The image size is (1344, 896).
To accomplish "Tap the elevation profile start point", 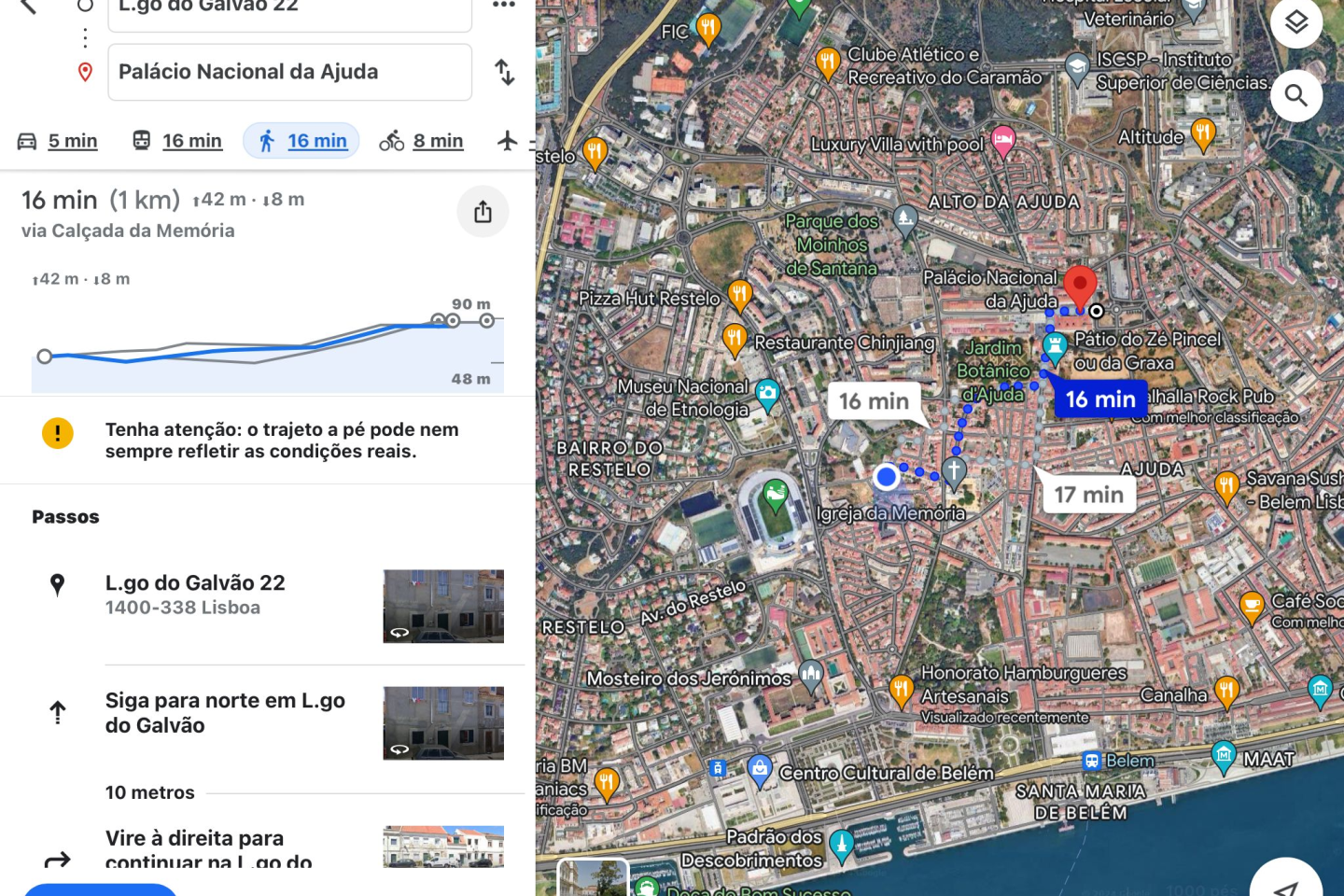I will tap(44, 357).
